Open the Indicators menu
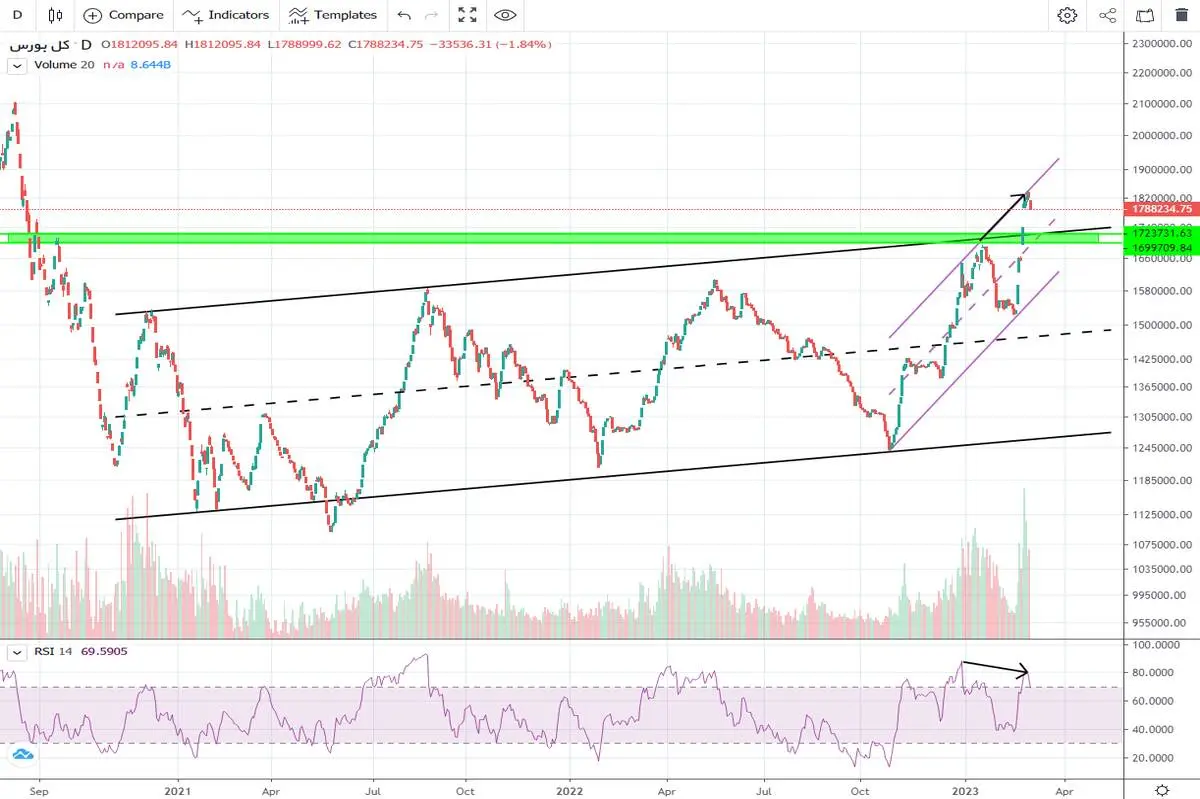The width and height of the screenshot is (1200, 799). pos(226,15)
